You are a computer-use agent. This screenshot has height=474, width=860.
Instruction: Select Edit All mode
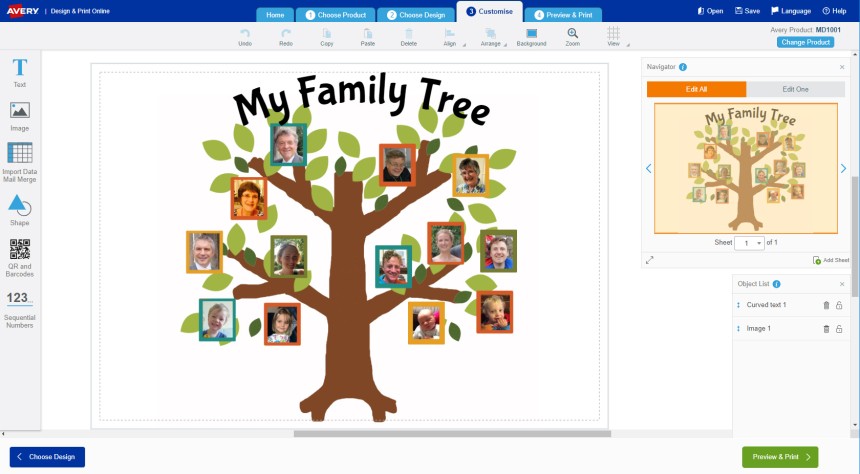coord(697,89)
